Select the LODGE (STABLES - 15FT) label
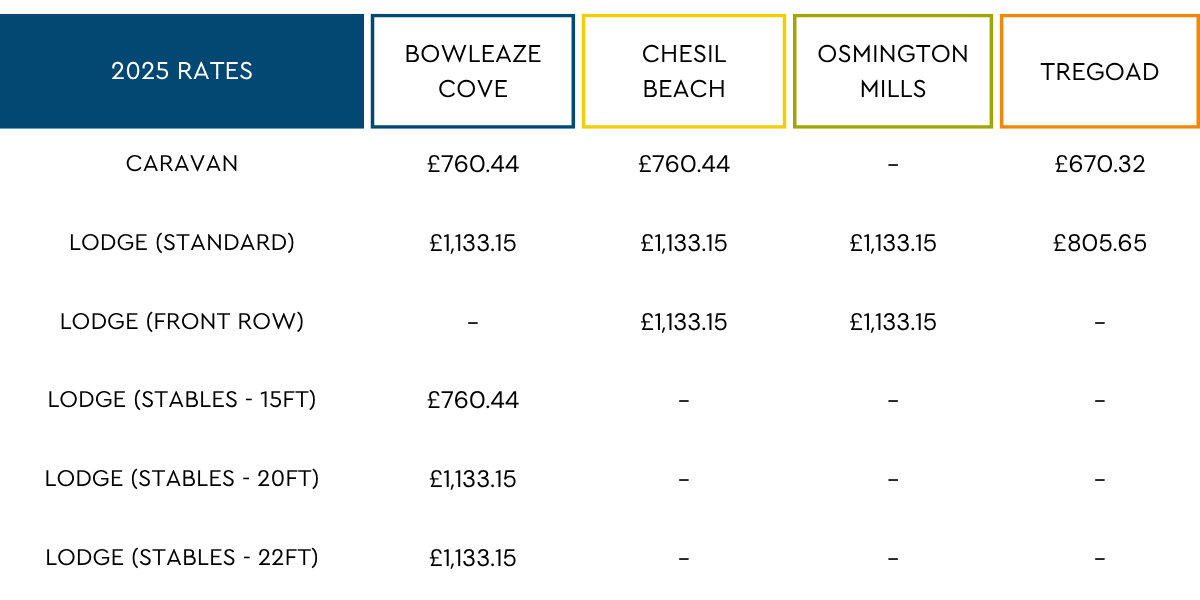The height and width of the screenshot is (600, 1200). (x=182, y=400)
